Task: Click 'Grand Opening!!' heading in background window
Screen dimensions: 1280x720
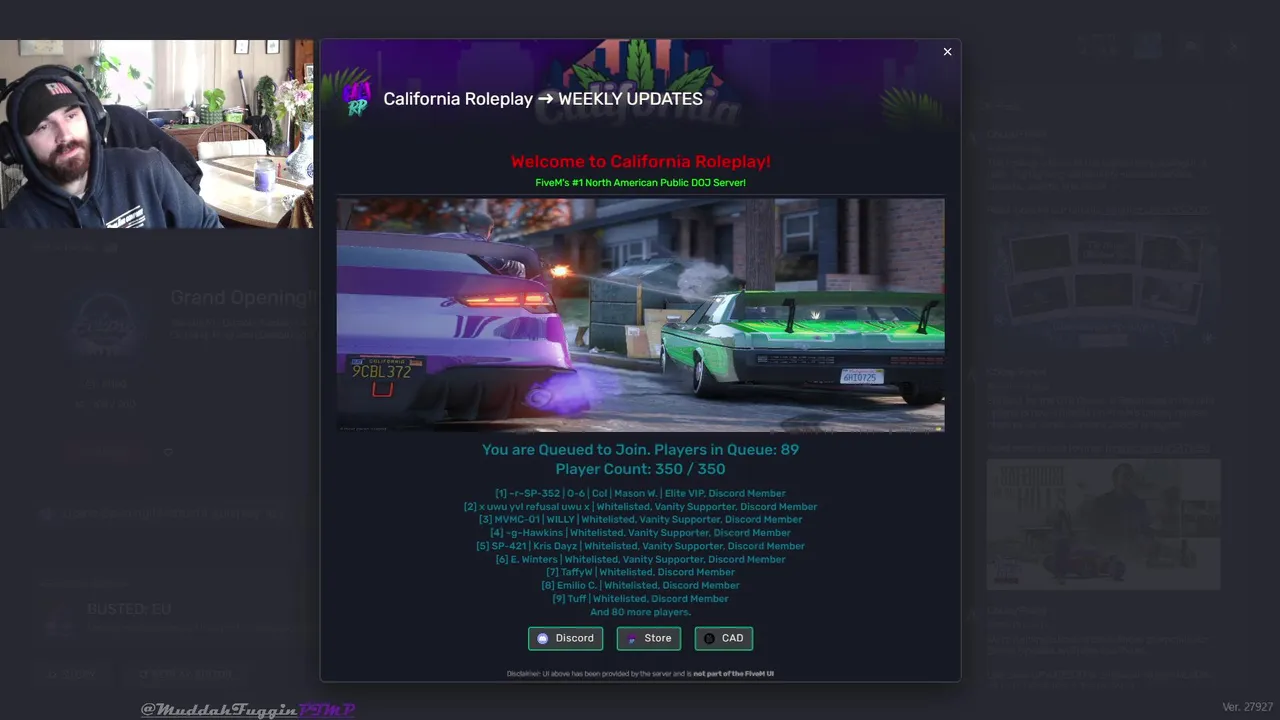Action: 243,297
